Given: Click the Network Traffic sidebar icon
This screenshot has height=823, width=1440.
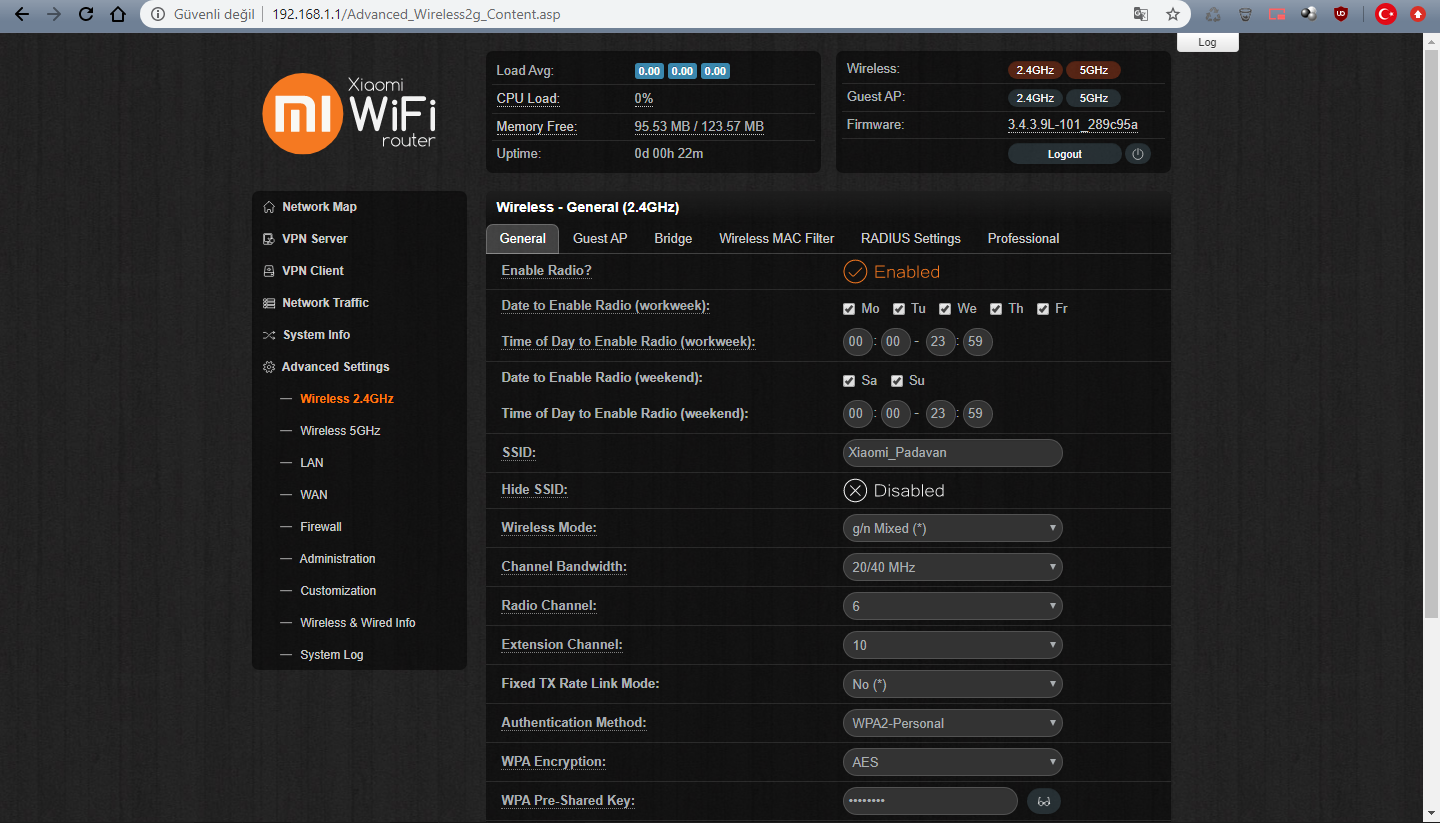Looking at the screenshot, I should (x=269, y=303).
